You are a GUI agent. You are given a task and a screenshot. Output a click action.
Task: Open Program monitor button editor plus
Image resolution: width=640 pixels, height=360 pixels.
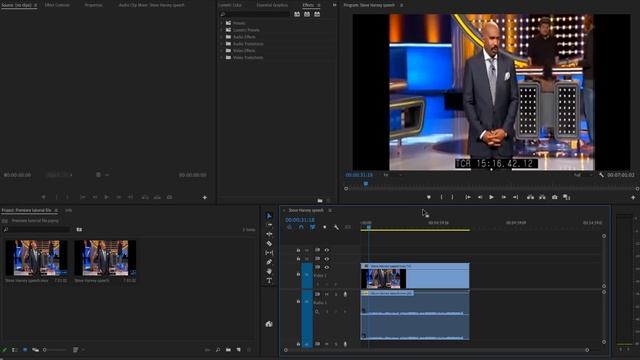click(633, 198)
